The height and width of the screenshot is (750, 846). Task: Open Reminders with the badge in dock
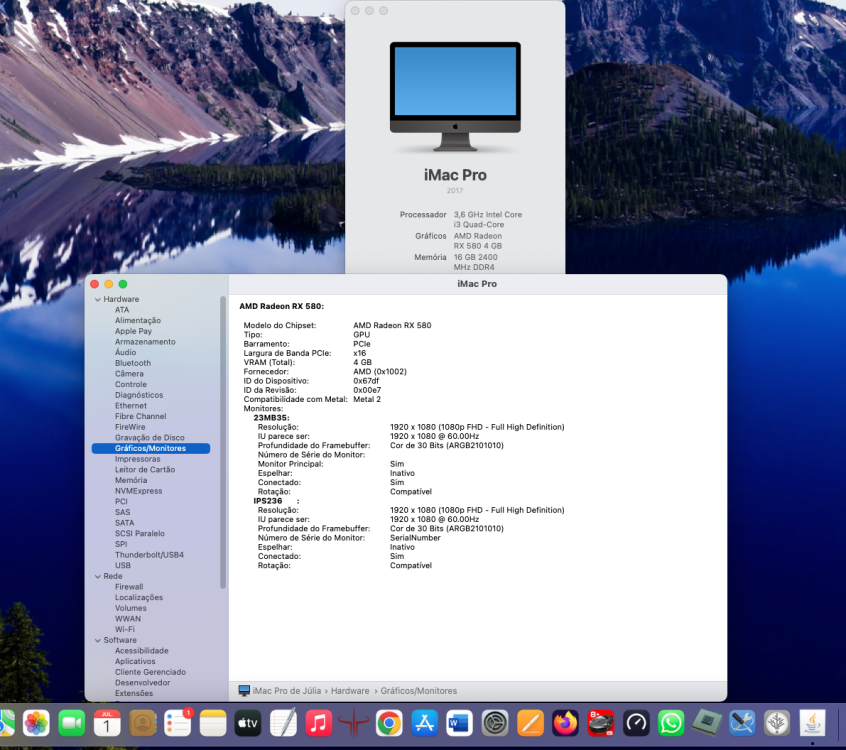[x=178, y=723]
